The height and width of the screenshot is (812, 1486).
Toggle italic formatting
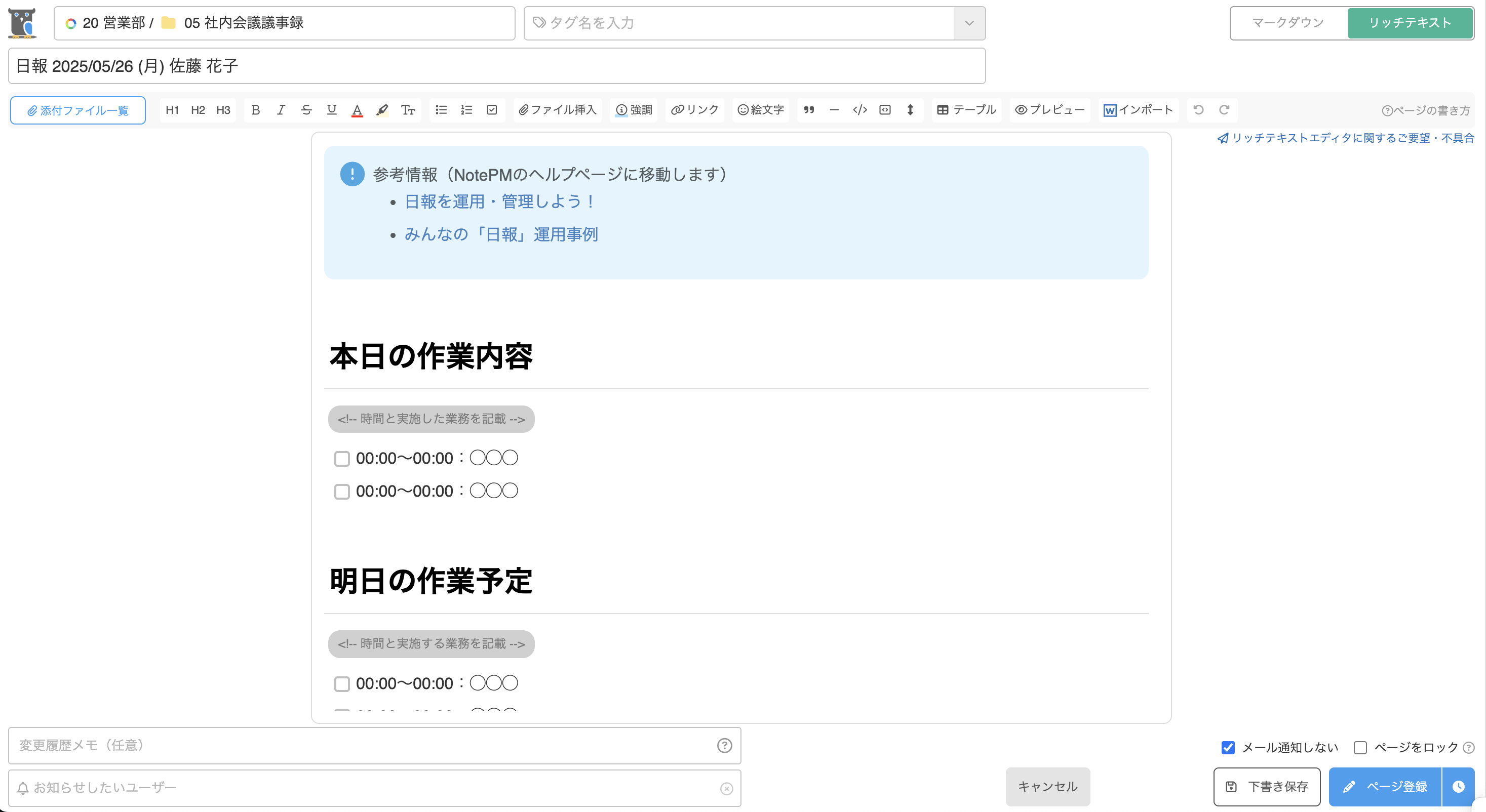tap(281, 110)
